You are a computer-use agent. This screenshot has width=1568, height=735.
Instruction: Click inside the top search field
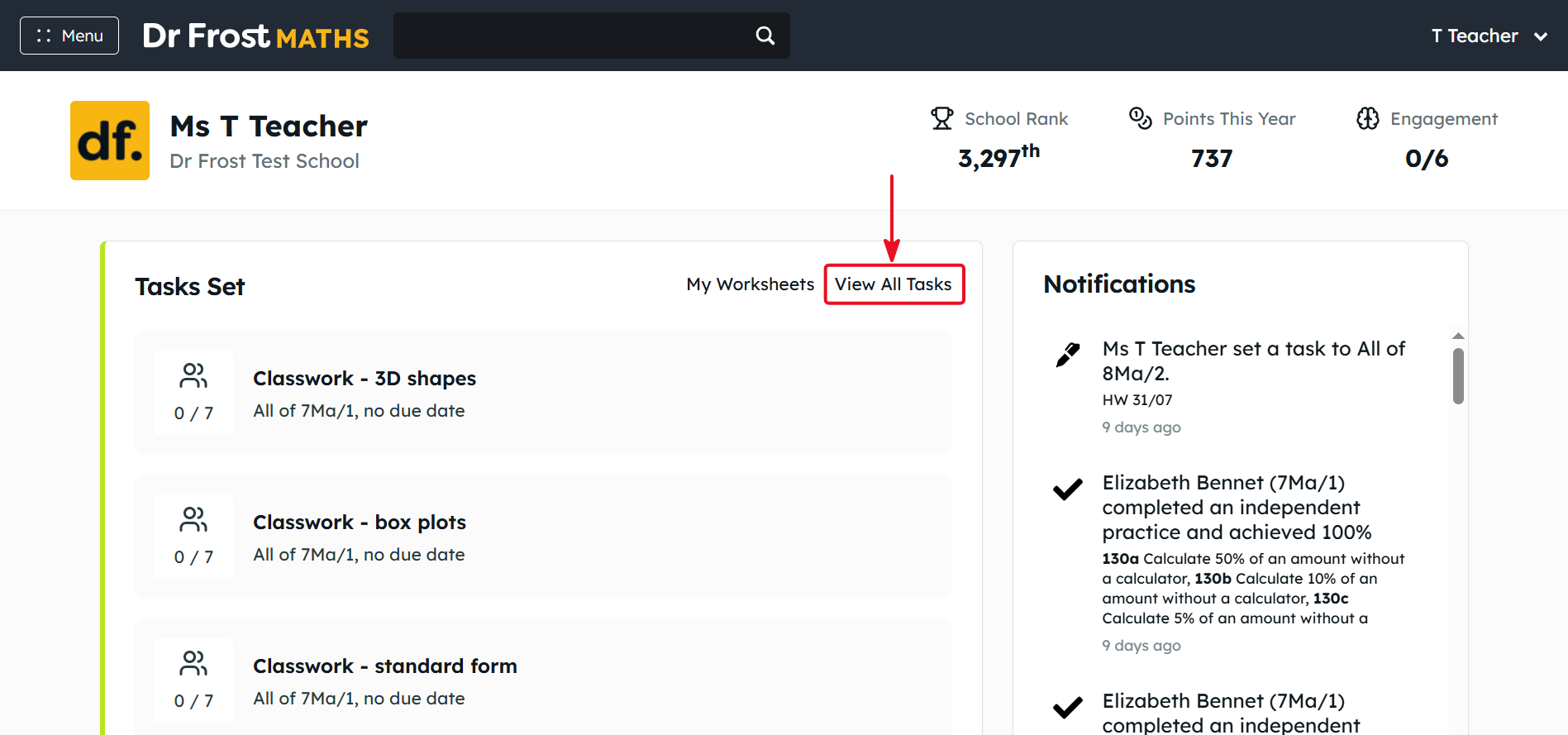pyautogui.click(x=570, y=36)
